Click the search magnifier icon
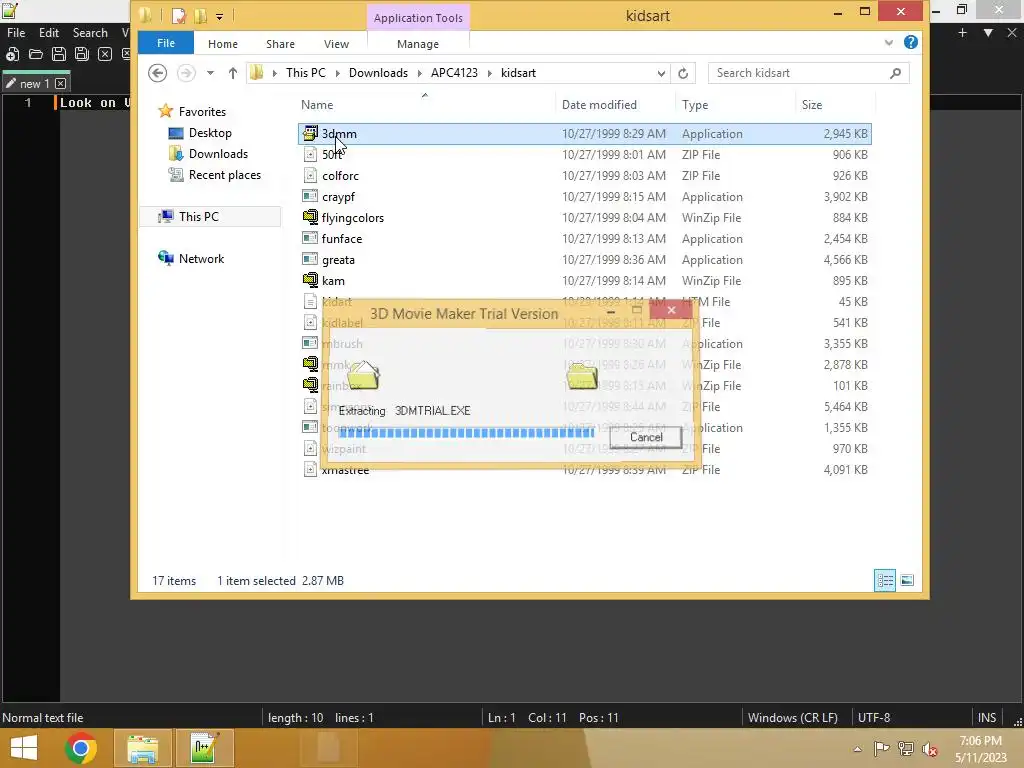This screenshot has width=1024, height=768. pyautogui.click(x=895, y=73)
